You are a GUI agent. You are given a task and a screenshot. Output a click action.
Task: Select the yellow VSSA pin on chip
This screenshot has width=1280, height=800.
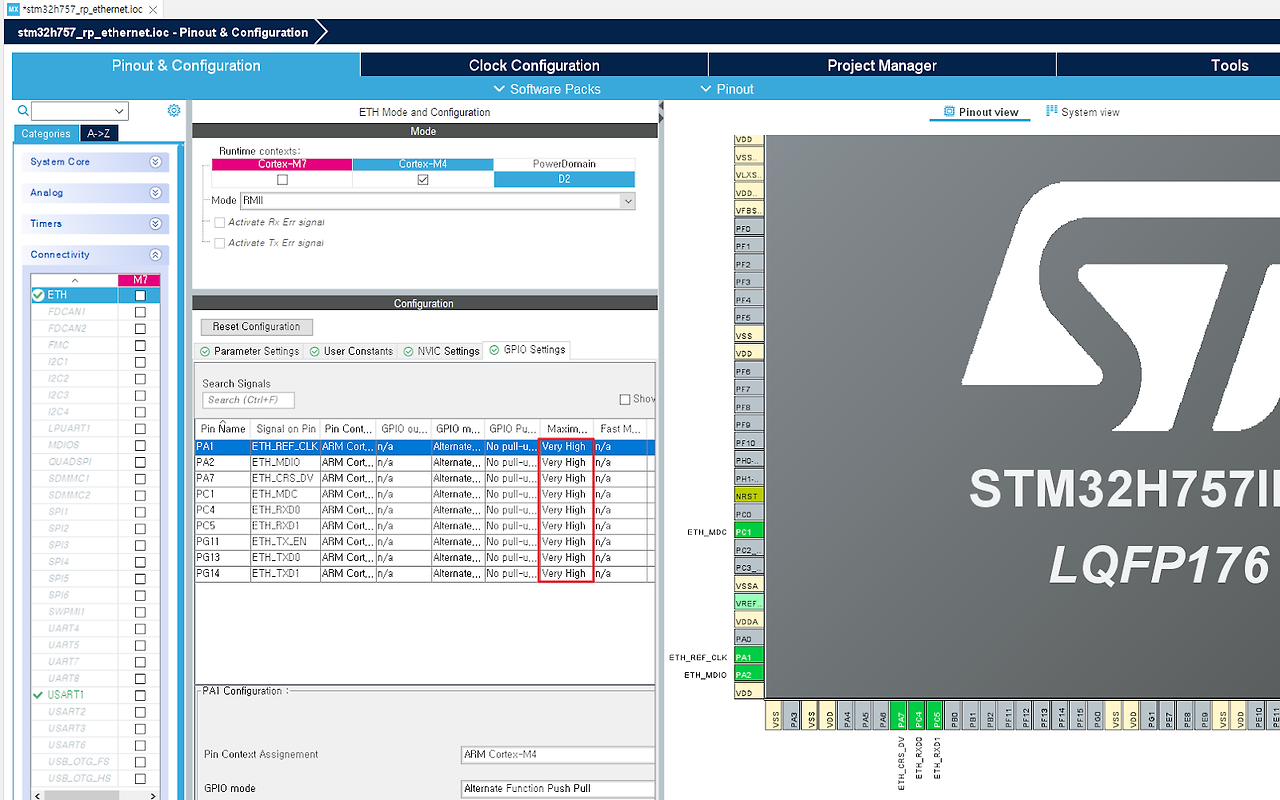coord(749,586)
